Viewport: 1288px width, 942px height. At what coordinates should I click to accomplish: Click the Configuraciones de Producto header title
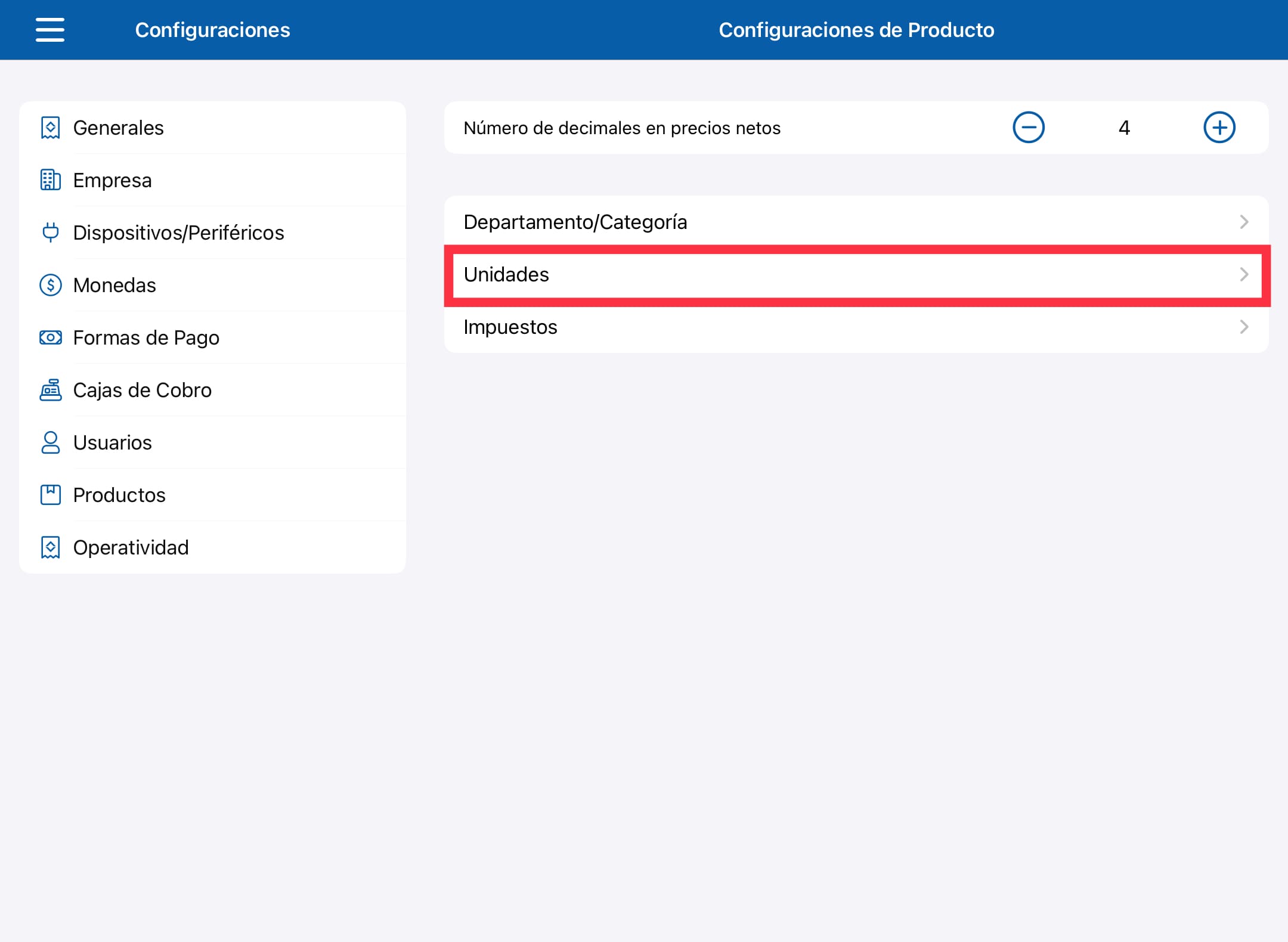coord(856,30)
